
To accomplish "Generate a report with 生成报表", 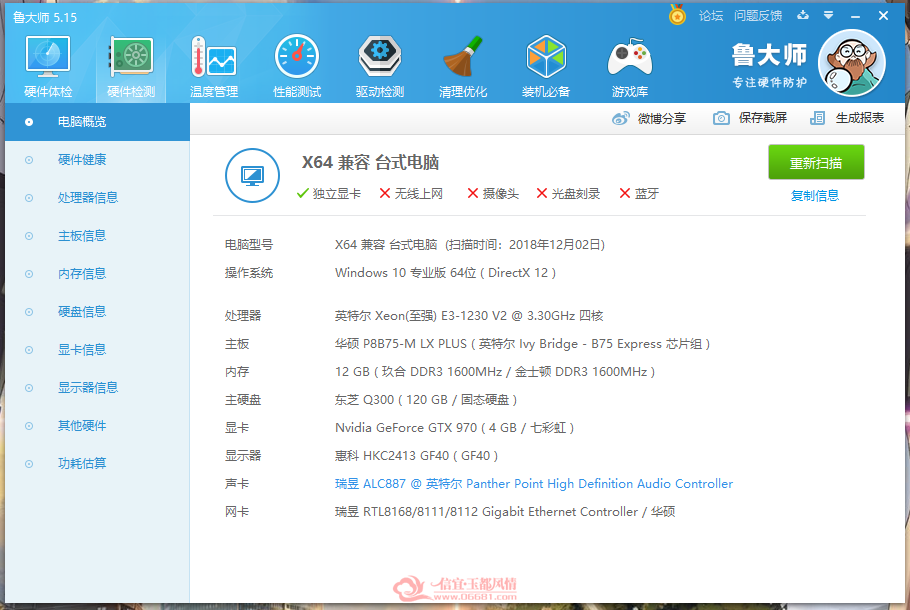I will click(847, 118).
